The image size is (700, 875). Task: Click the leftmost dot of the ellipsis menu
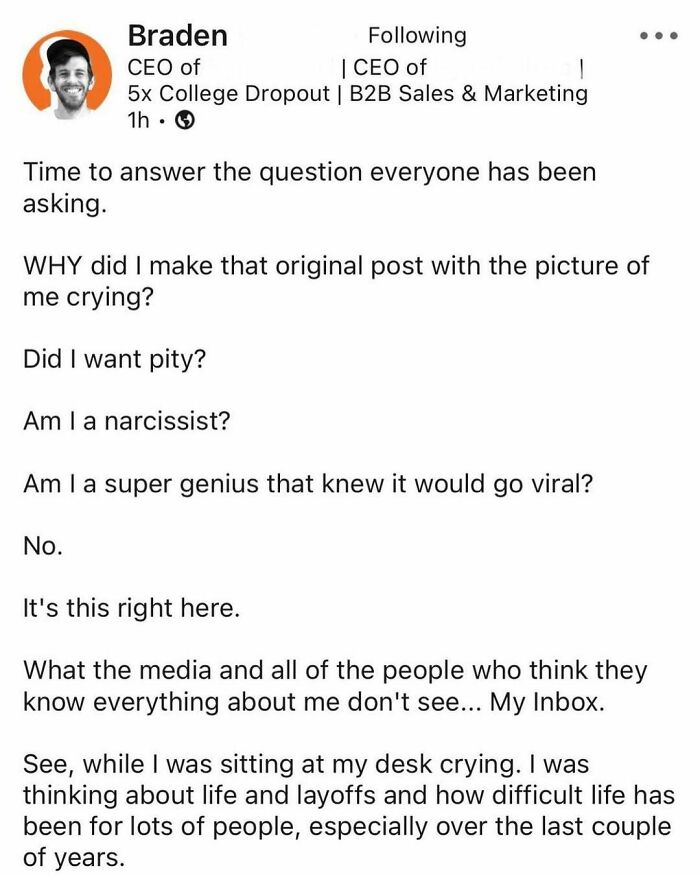coord(646,35)
